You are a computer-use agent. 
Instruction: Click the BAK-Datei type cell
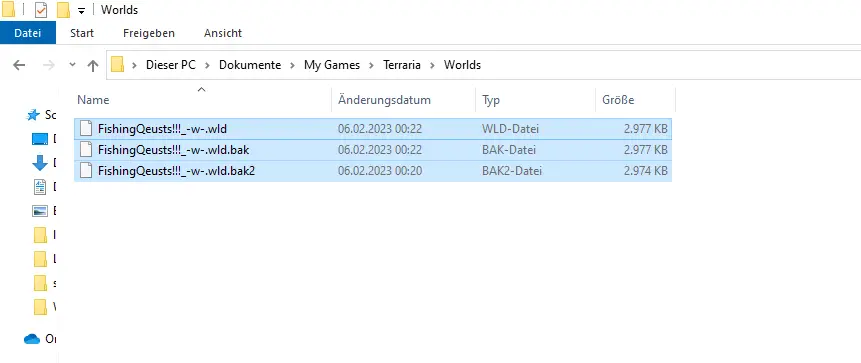[x=509, y=149]
